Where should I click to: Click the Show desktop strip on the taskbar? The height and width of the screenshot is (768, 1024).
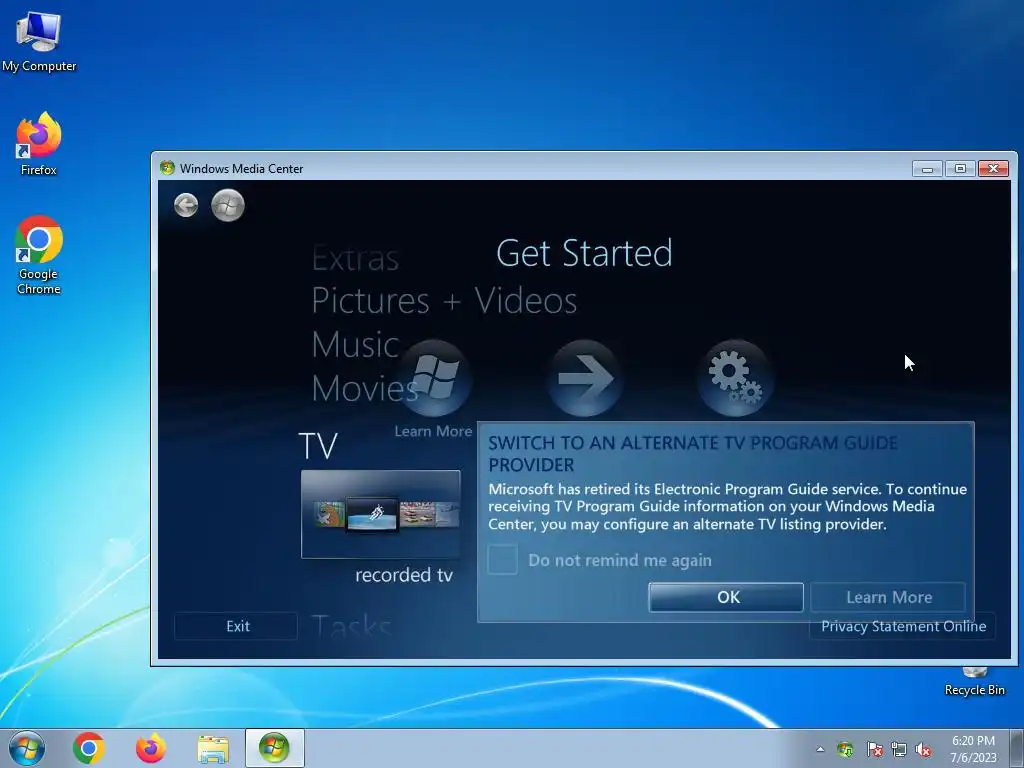click(x=1016, y=748)
